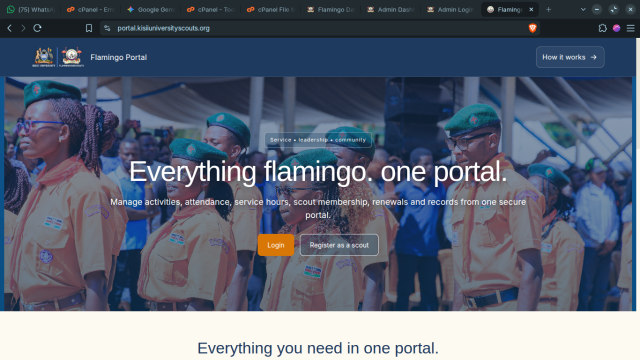
Task: Open the Brave Shields lion icon
Action: 532,28
